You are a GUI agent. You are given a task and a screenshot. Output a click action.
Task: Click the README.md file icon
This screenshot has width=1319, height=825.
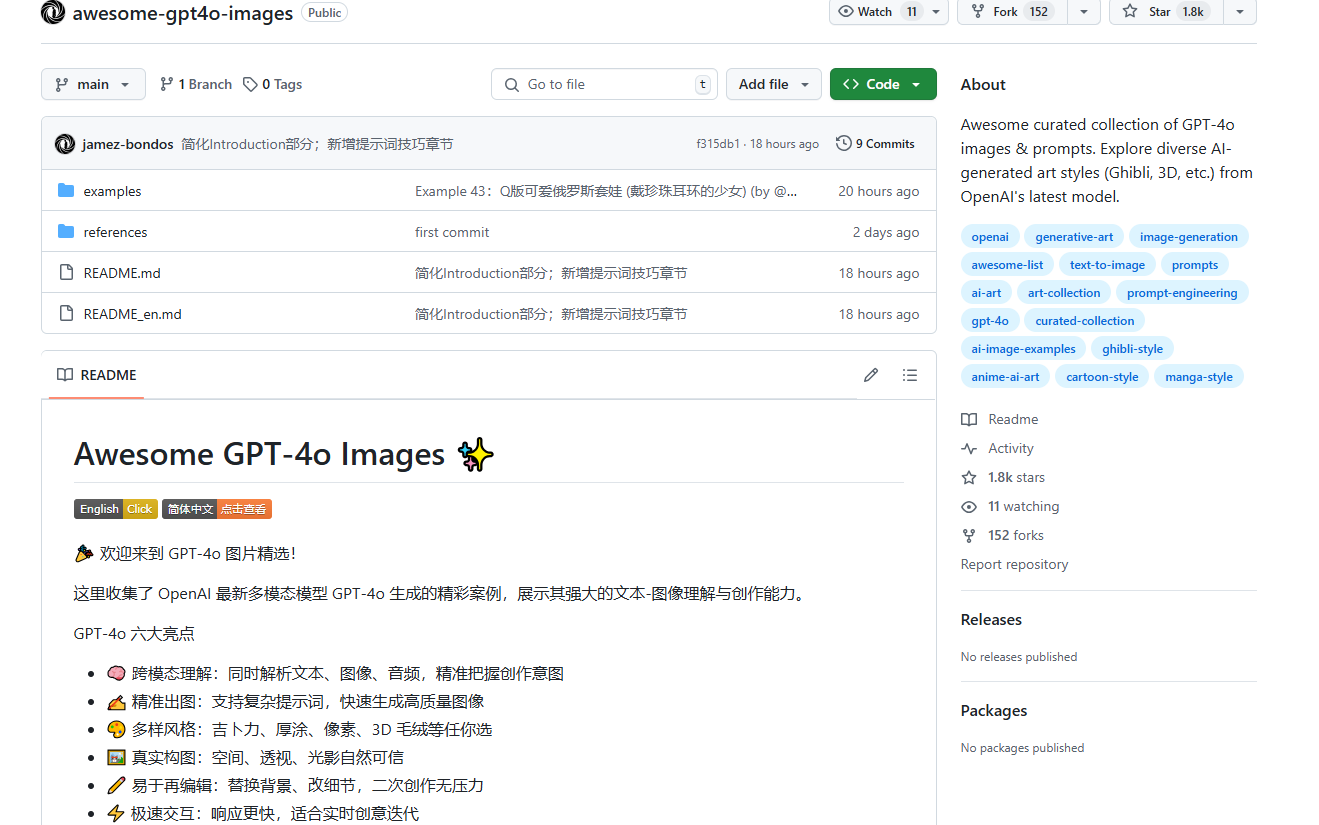66,273
